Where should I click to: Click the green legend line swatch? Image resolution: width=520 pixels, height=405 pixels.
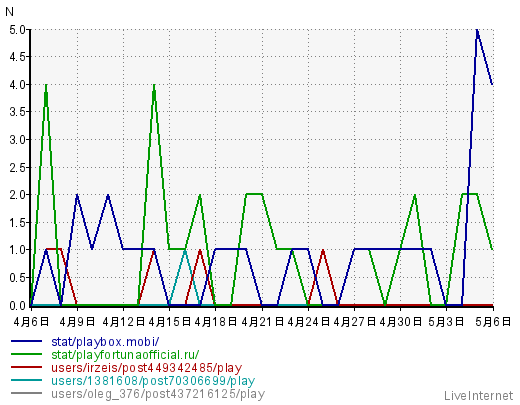coord(27,354)
